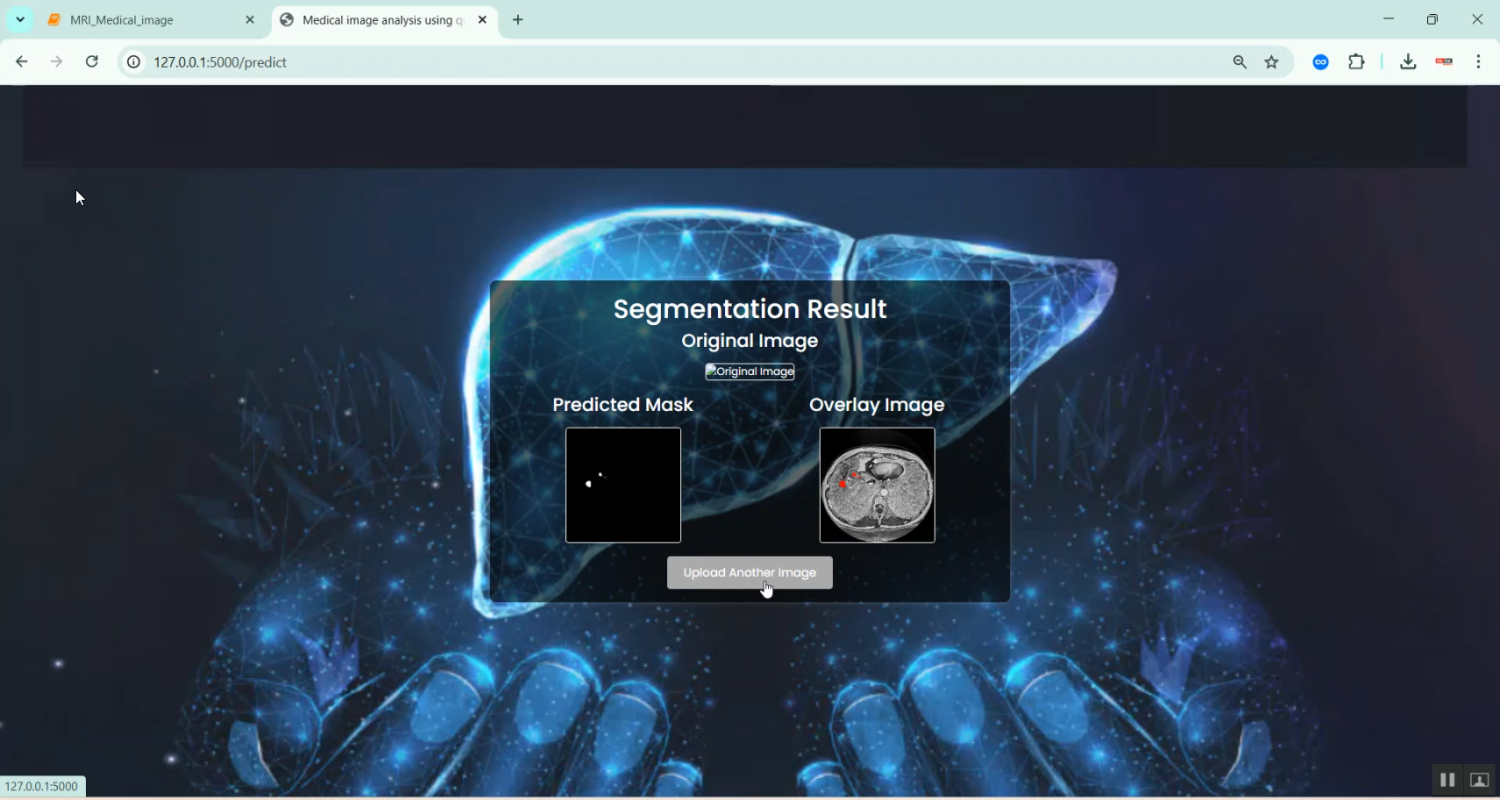Open the Chrome three-dot menu
The image size is (1500, 800).
tap(1480, 61)
